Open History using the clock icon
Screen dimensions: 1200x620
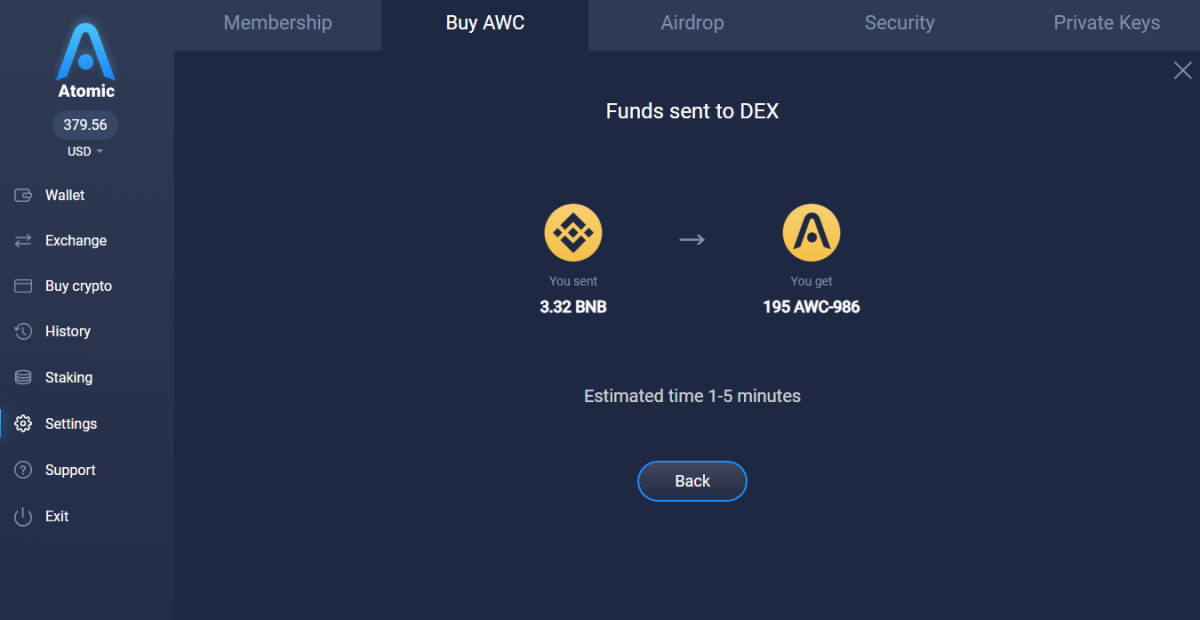[x=23, y=331]
